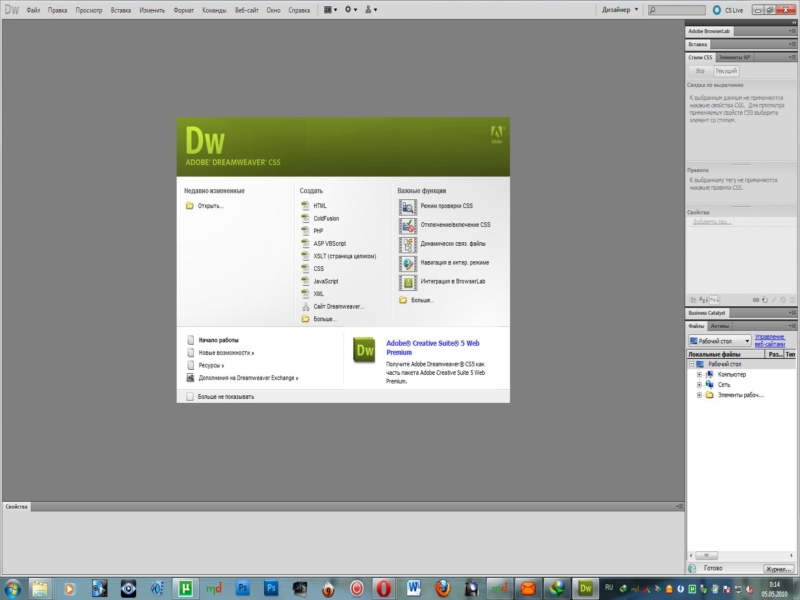This screenshot has width=800, height=600.
Task: Open the Новые возможности link
Action: [x=226, y=353]
